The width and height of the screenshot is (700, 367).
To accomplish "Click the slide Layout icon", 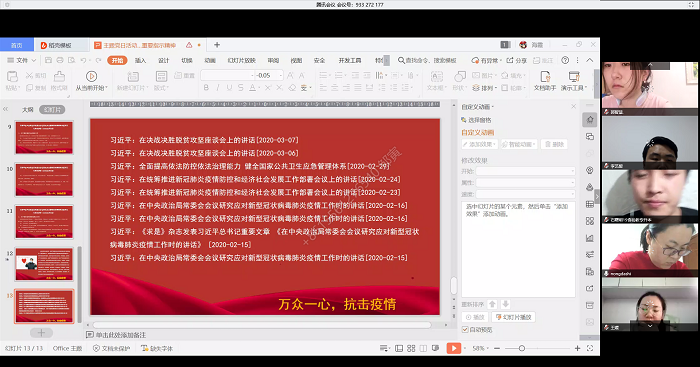I will (x=161, y=76).
